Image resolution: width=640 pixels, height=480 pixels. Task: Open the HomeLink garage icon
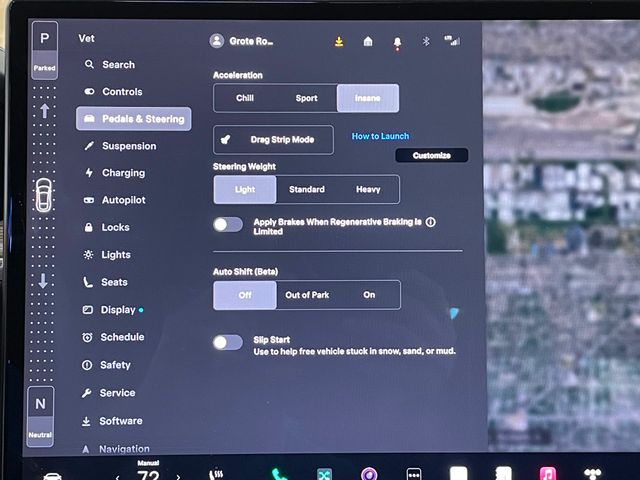click(x=368, y=41)
